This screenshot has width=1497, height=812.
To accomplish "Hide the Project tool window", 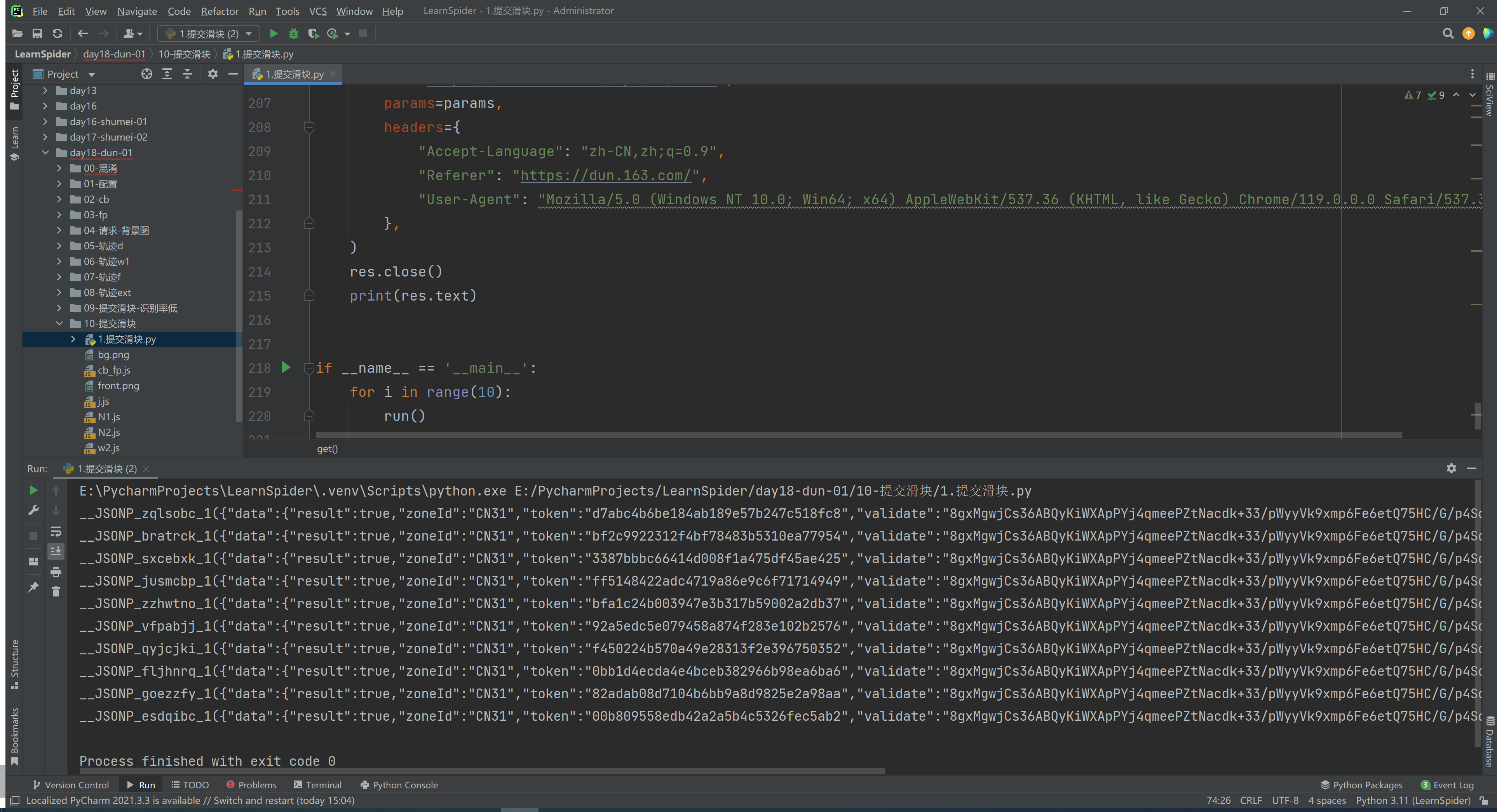I will [x=233, y=74].
